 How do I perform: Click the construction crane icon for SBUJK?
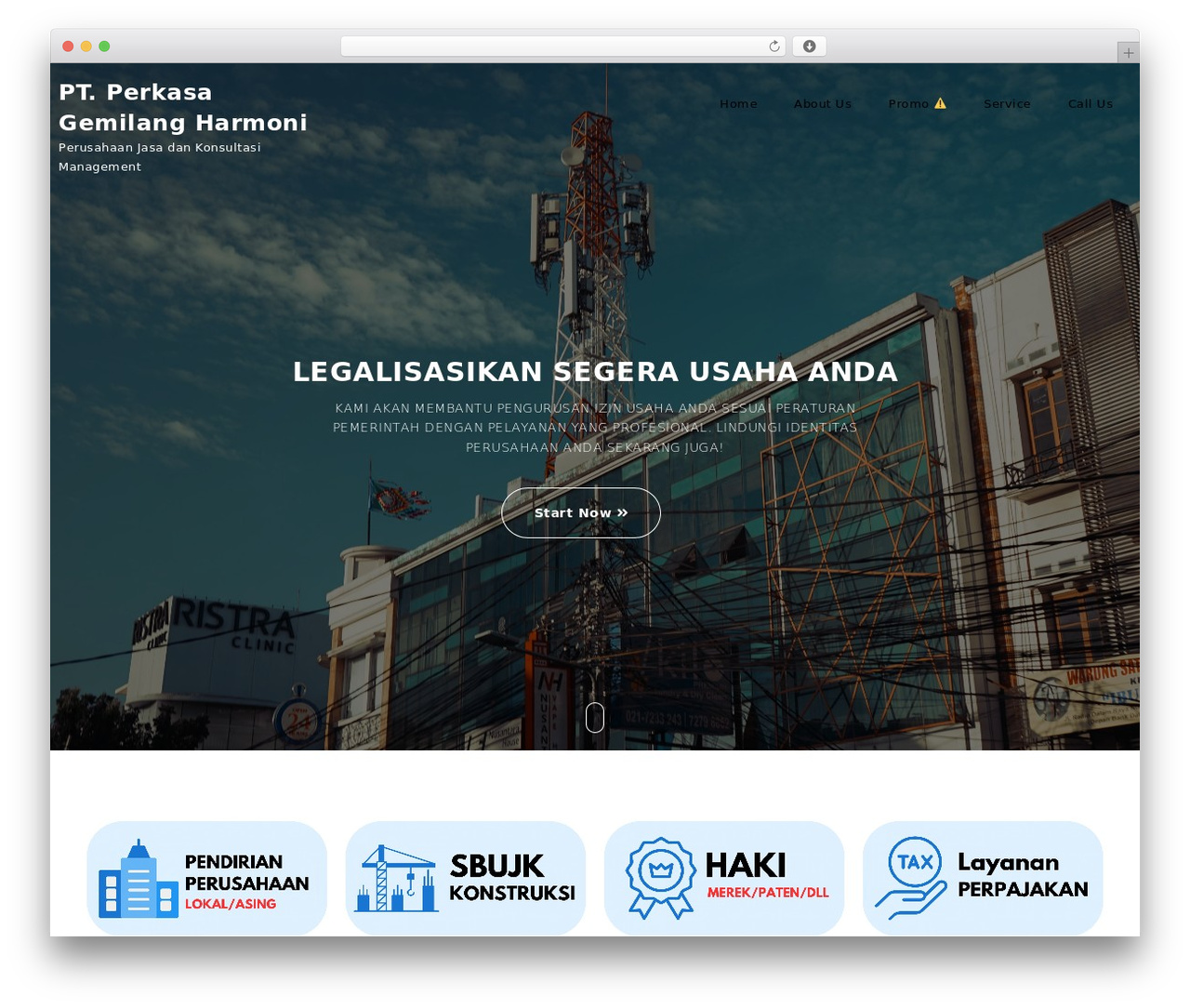(x=396, y=878)
